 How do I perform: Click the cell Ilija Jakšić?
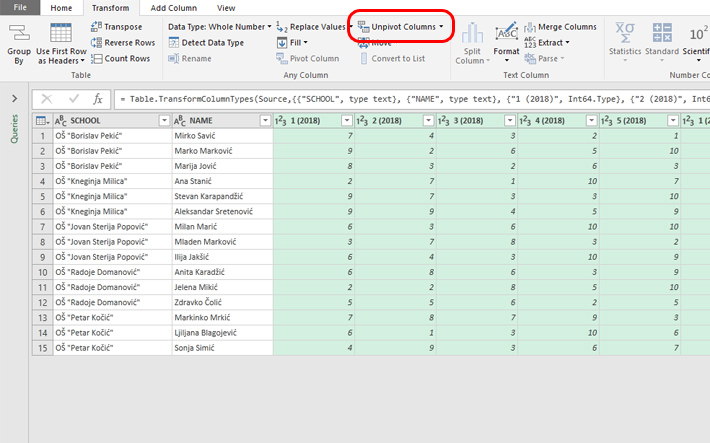pos(222,257)
